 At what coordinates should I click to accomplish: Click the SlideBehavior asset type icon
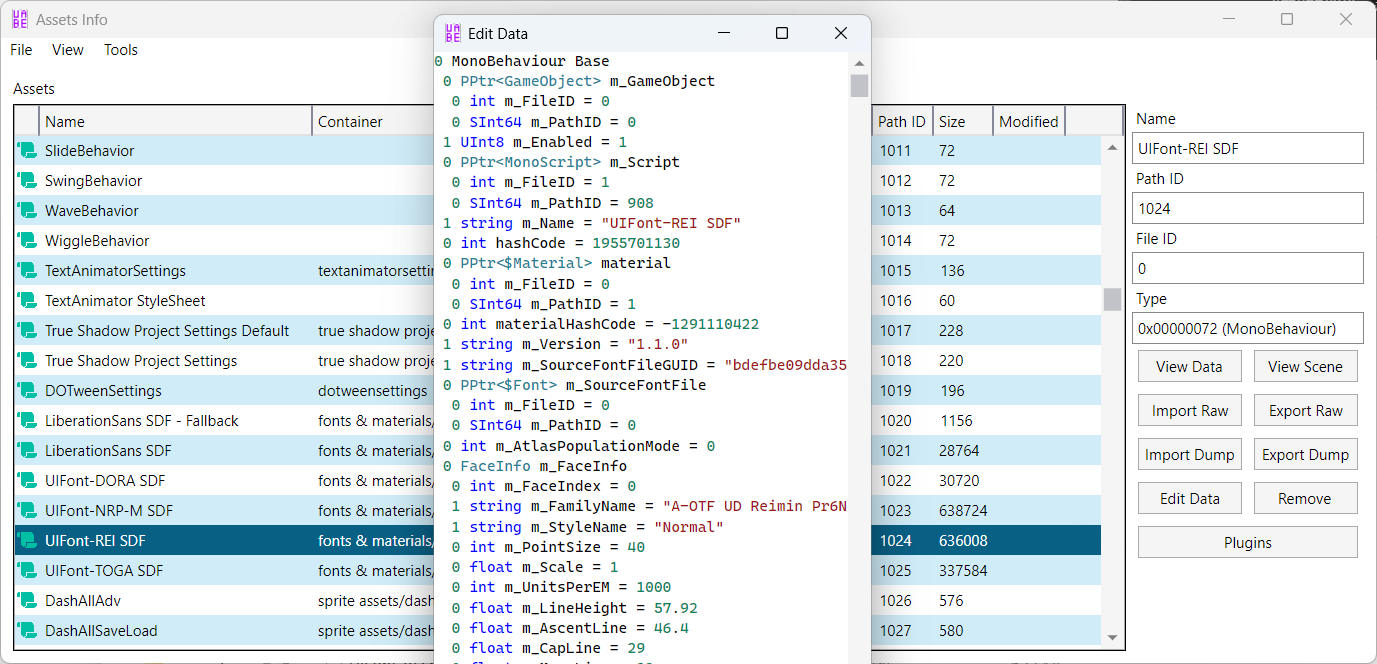[x=27, y=151]
